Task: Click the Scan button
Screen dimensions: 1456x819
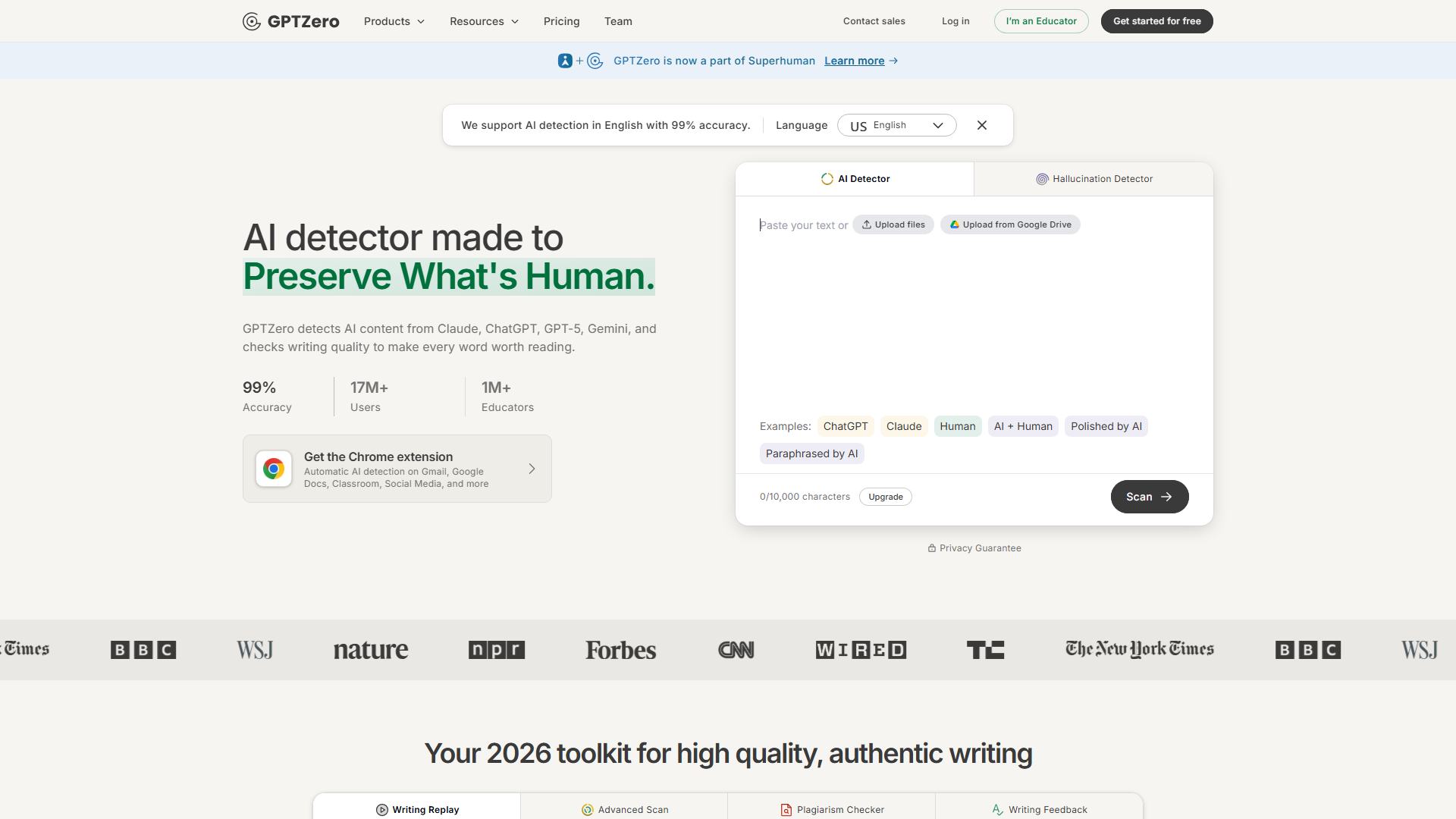Action: click(1150, 497)
